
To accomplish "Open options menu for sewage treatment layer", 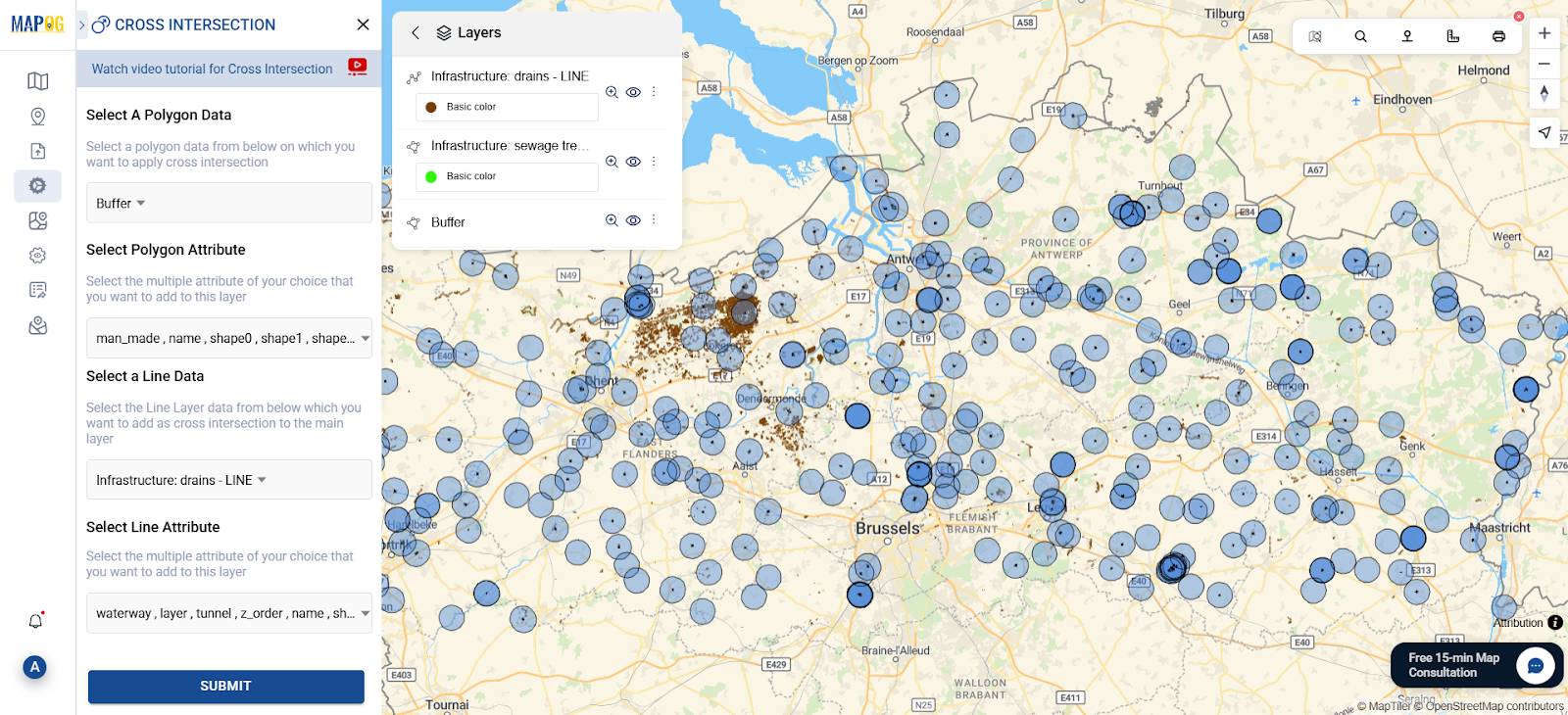I will [654, 162].
